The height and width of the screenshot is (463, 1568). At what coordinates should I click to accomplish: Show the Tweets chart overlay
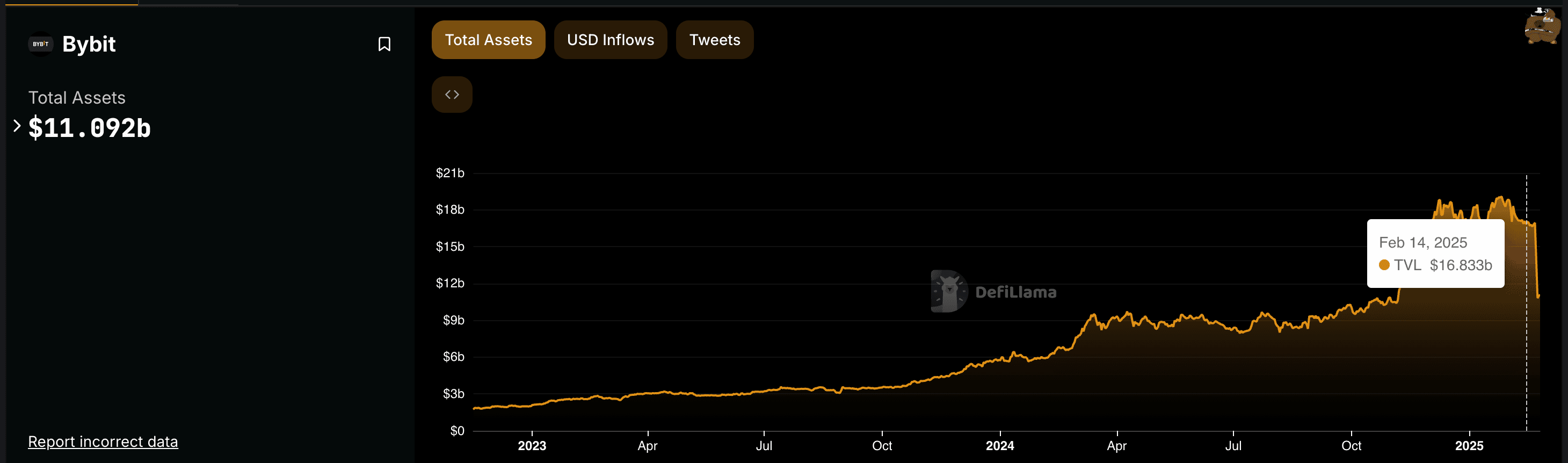(714, 40)
